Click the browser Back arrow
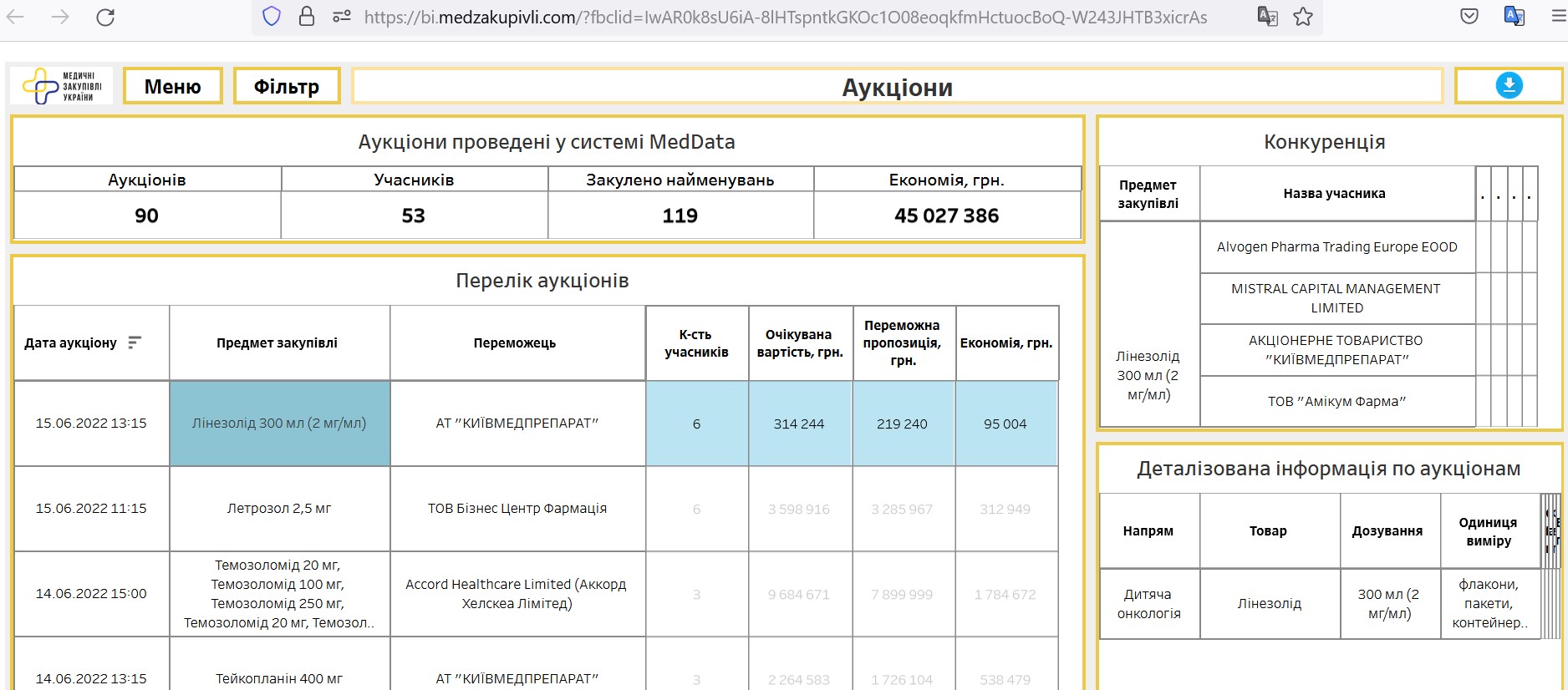Image resolution: width=1568 pixels, height=690 pixels. pos(16,17)
